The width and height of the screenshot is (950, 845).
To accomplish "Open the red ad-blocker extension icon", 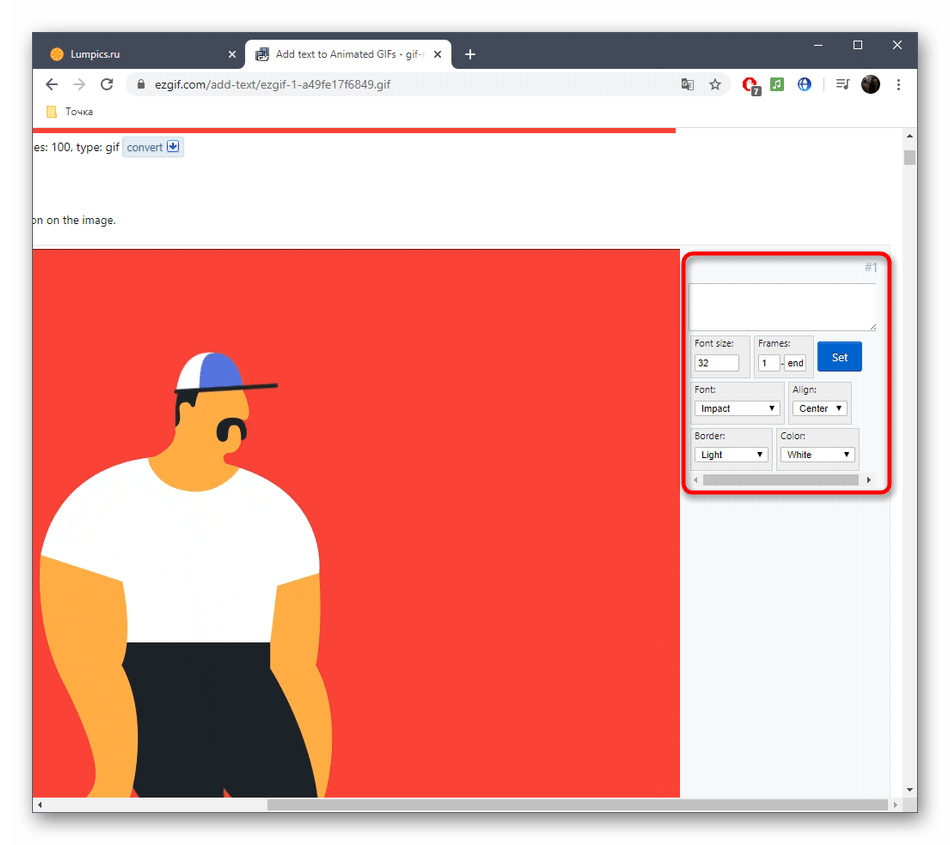I will coord(751,85).
